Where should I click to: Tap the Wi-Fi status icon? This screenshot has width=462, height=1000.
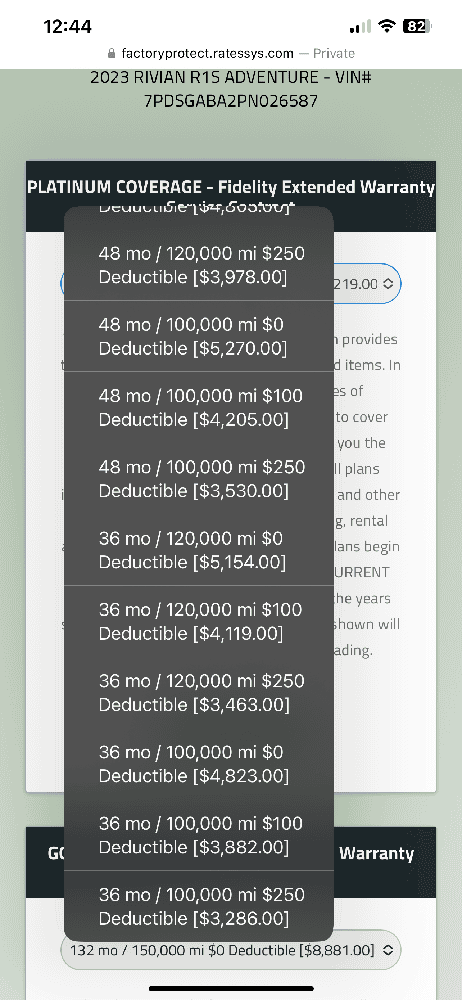386,26
